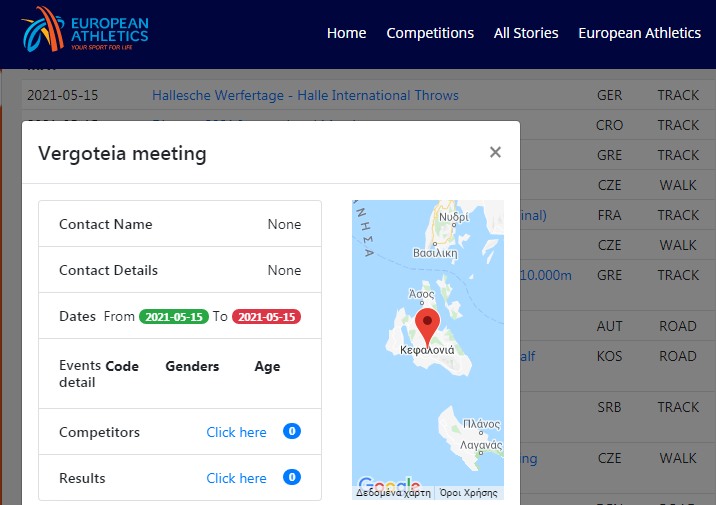Click the green start date badge
The height and width of the screenshot is (505, 716).
click(173, 316)
